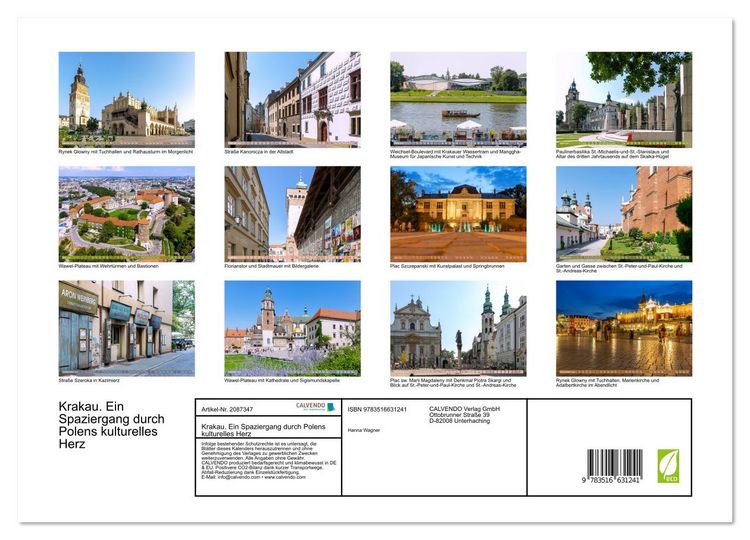Screen dimensions: 750x540
Task: Click caption starting 'Garten und Gasse zwischen'
Action: [619, 268]
